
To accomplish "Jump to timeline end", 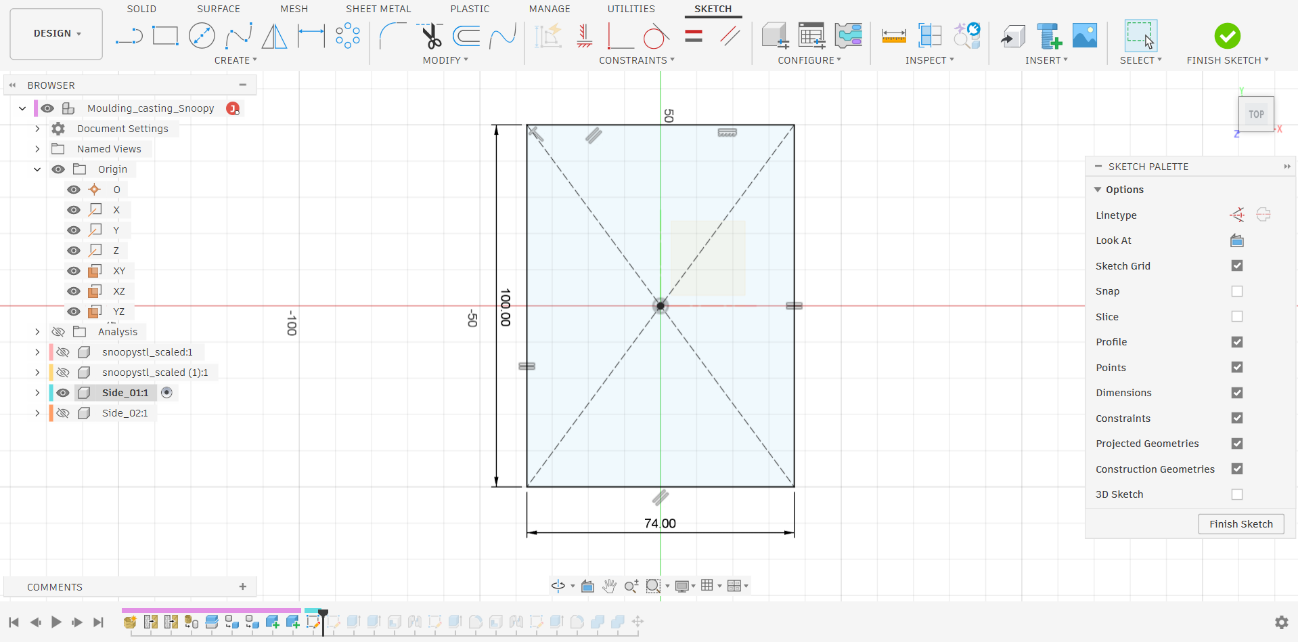I will click(98, 622).
